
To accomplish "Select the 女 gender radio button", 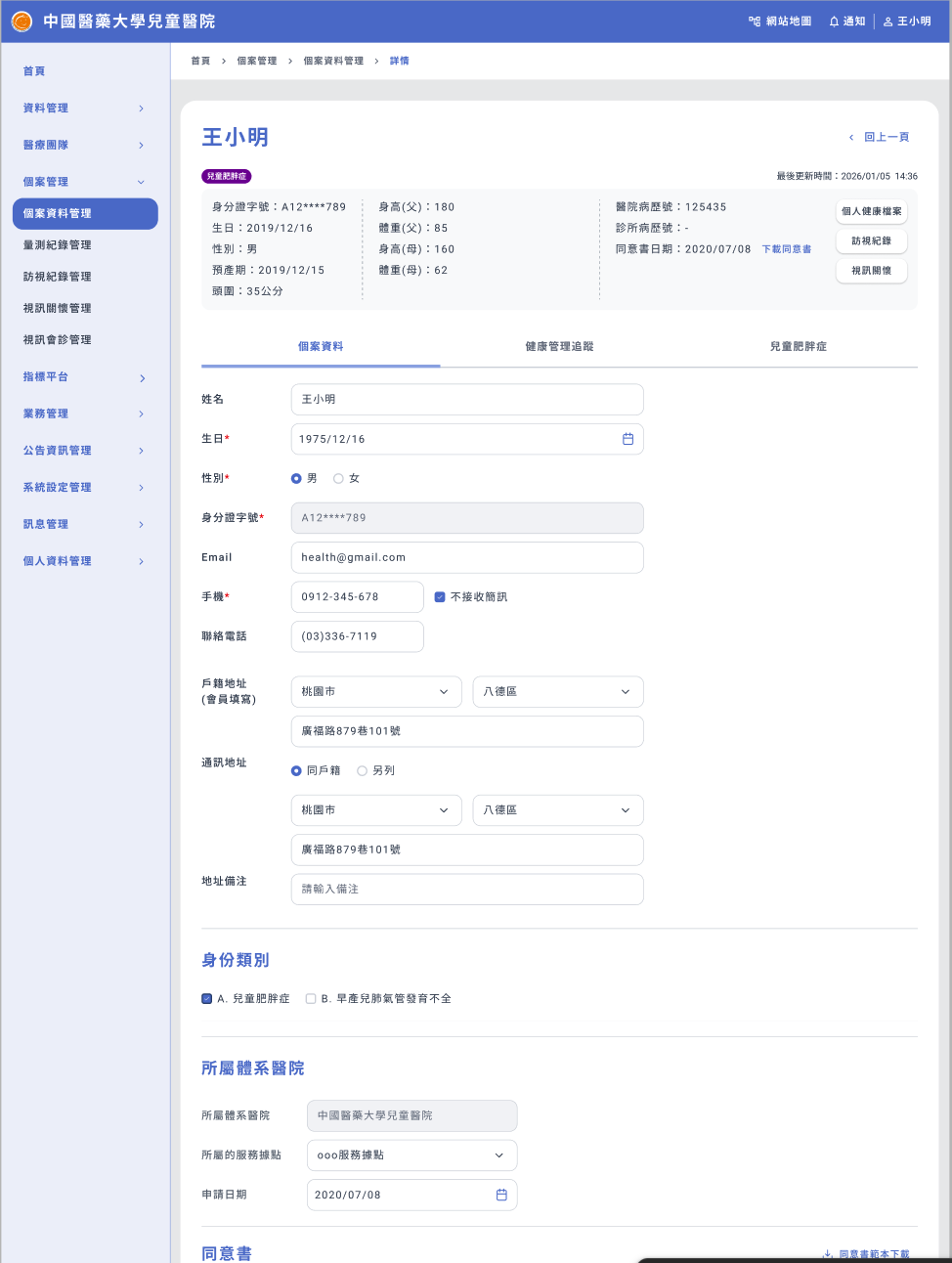I will click(x=338, y=479).
